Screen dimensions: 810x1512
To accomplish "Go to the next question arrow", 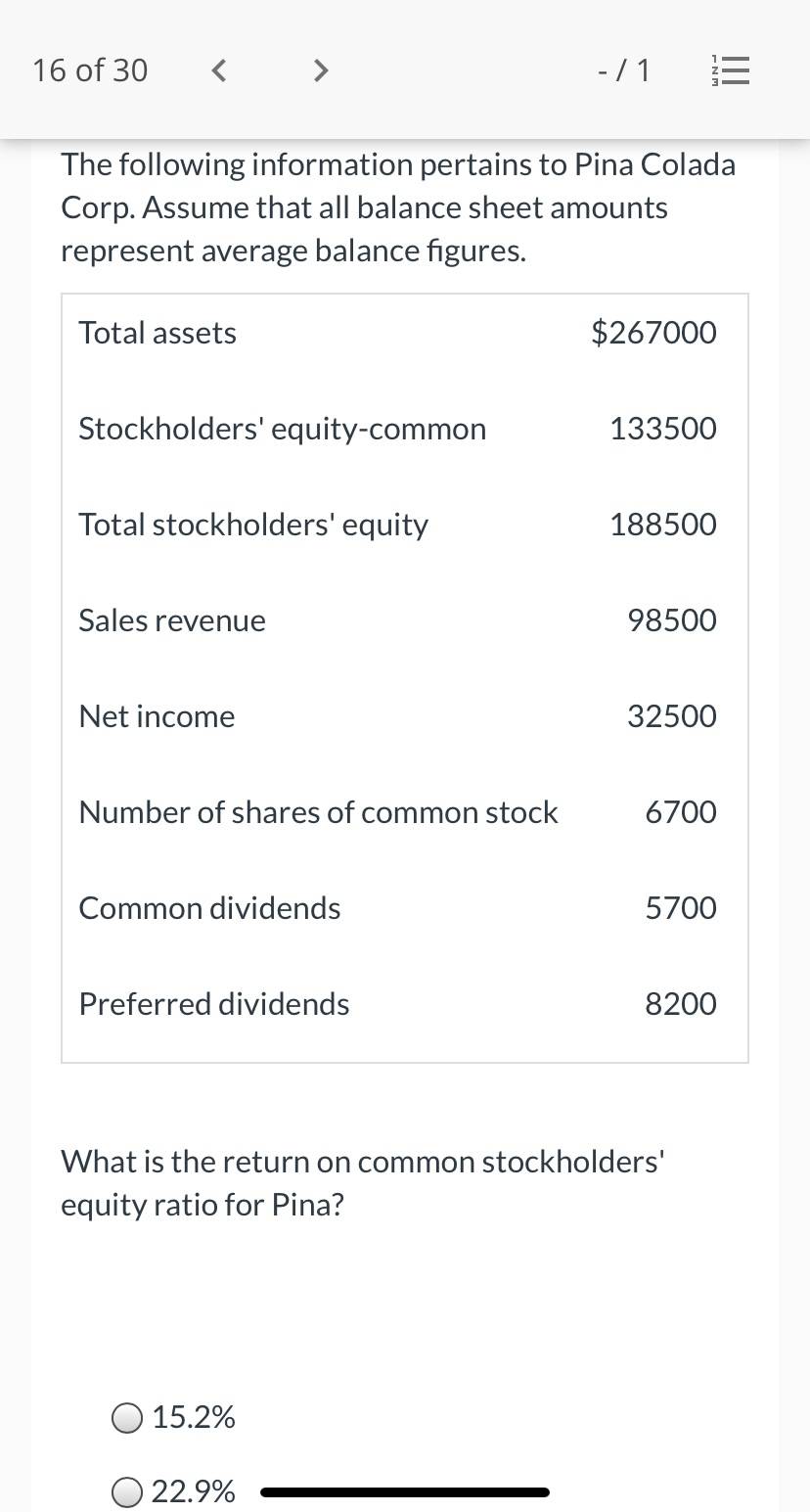I will (x=319, y=70).
